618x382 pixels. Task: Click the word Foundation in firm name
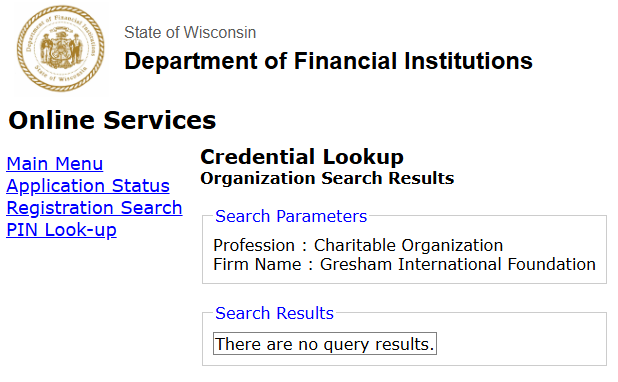pyautogui.click(x=551, y=264)
